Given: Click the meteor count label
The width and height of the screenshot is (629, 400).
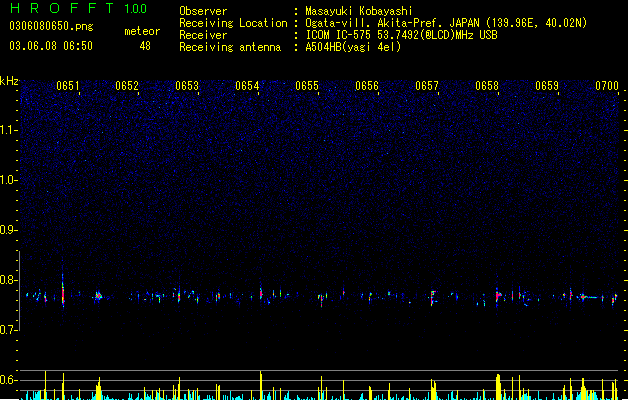Looking at the screenshot, I should tap(142, 31).
